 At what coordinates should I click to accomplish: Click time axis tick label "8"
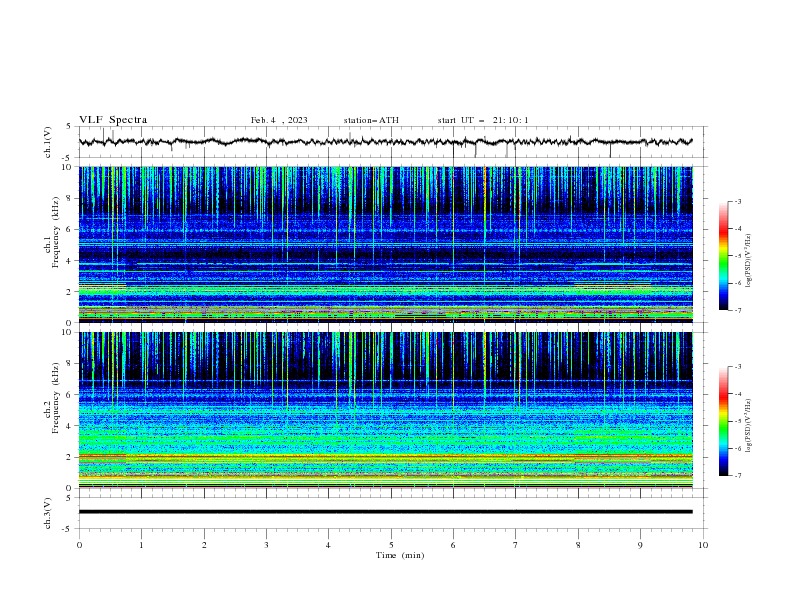[x=578, y=545]
